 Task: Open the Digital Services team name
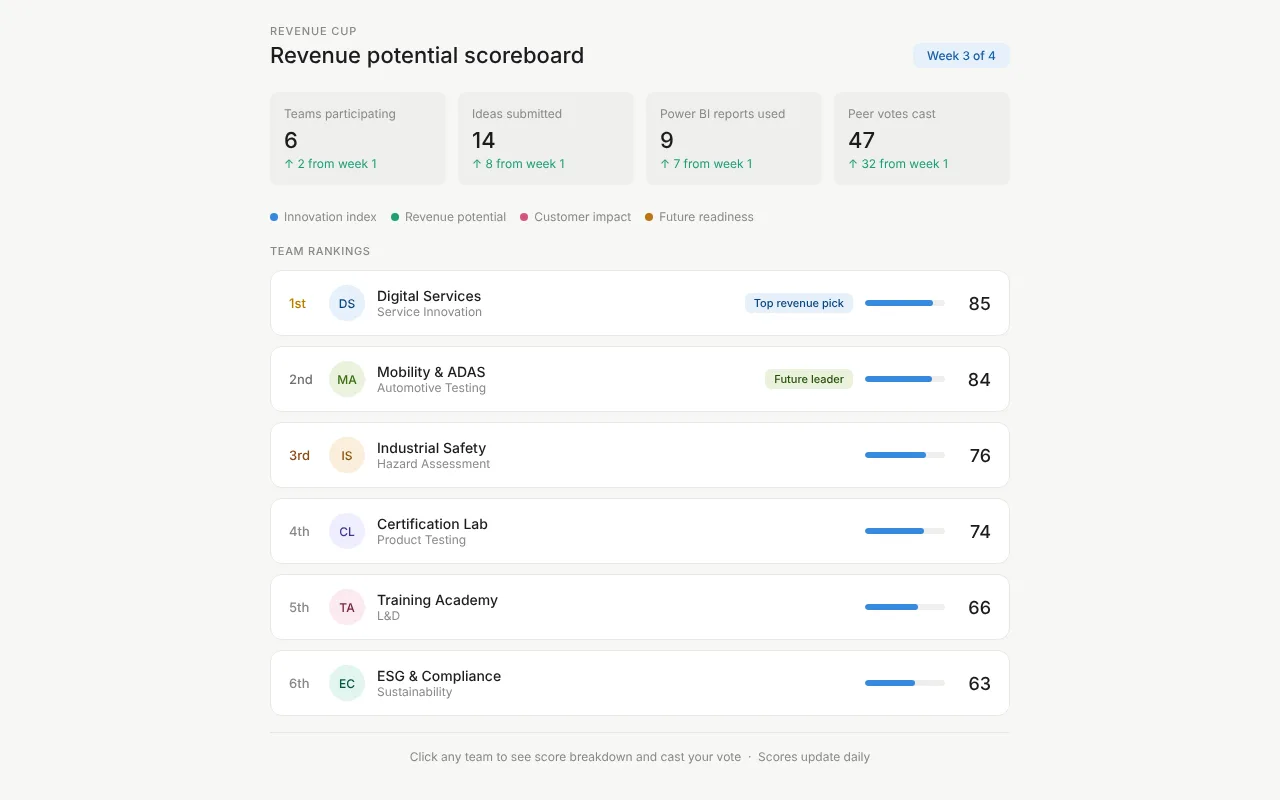(429, 296)
